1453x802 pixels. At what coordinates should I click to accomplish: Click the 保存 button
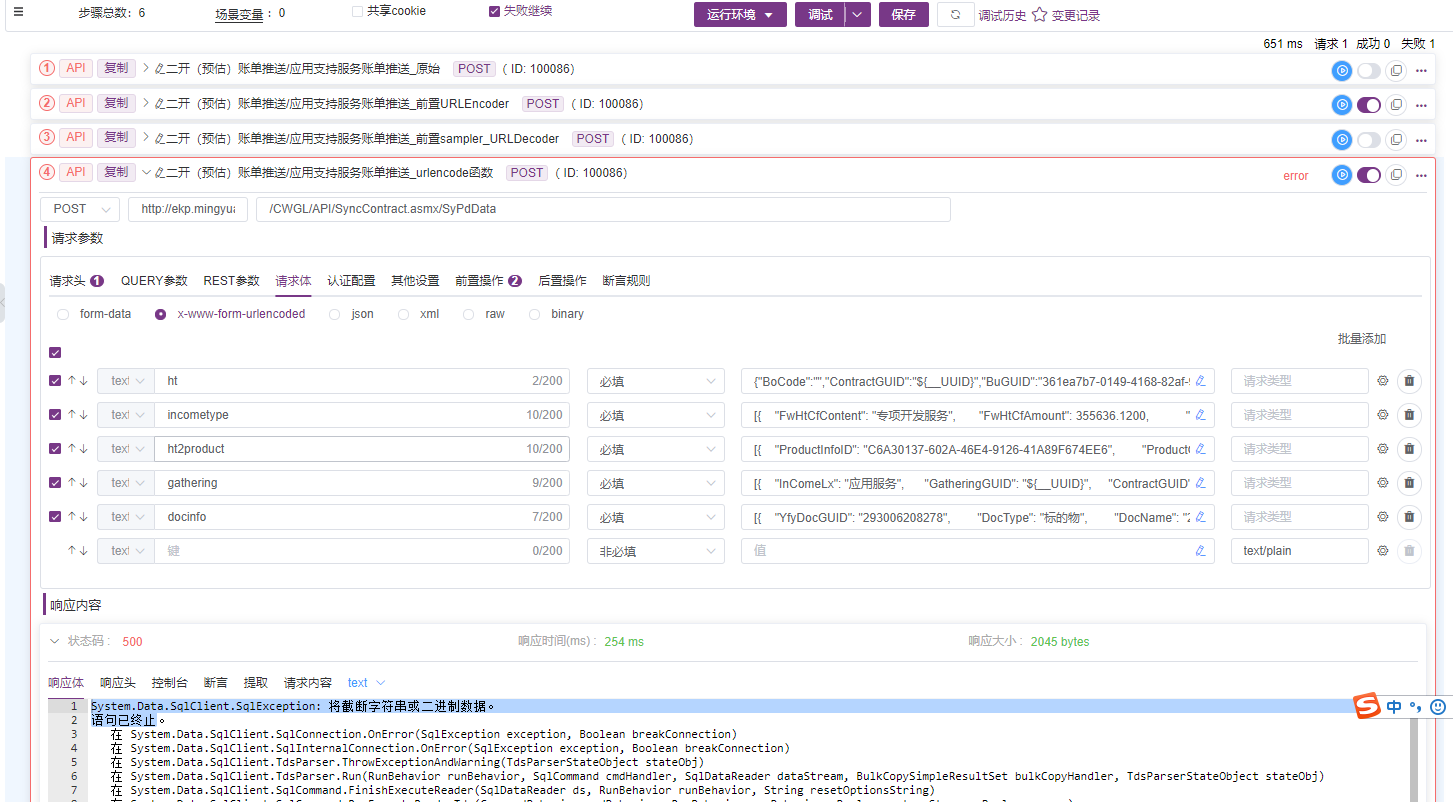click(904, 15)
